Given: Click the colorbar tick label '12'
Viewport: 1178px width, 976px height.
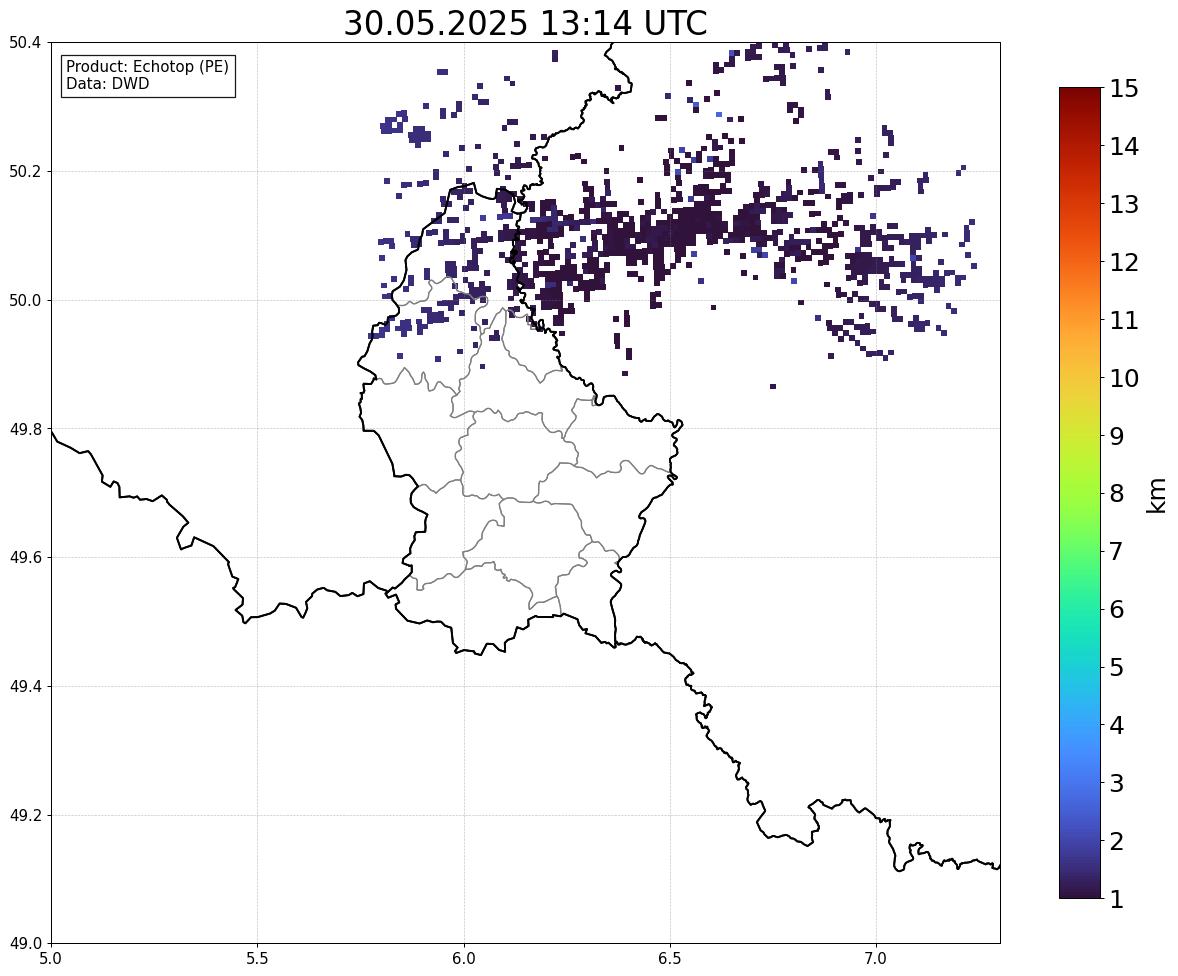Looking at the screenshot, I should (1124, 262).
